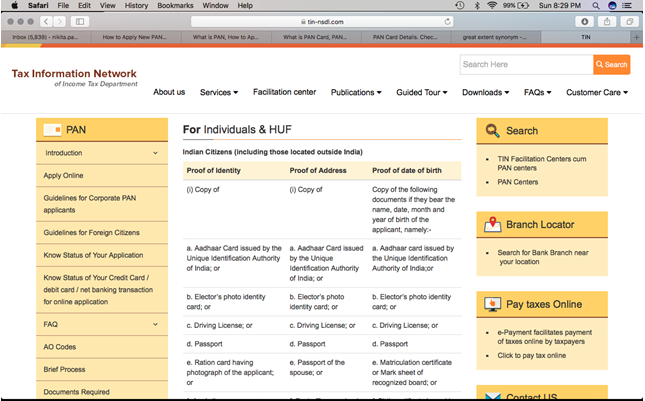Image resolution: width=645 pixels, height=401 pixels.
Task: Open the Bookmarks menu
Action: coord(175,5)
